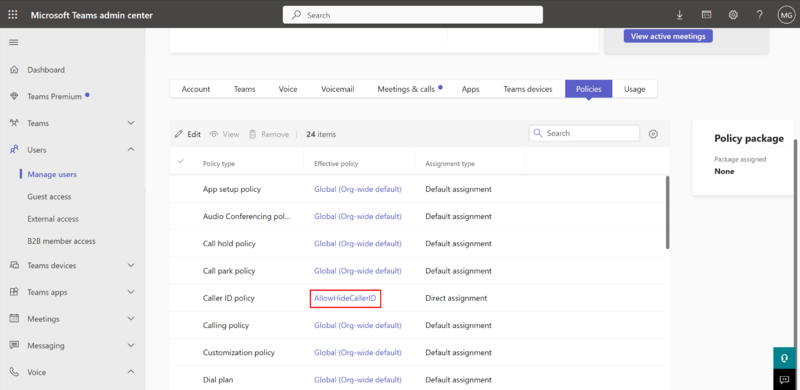The height and width of the screenshot is (390, 800).
Task: Open the Cloud Shell icon in the header
Action: tap(707, 15)
